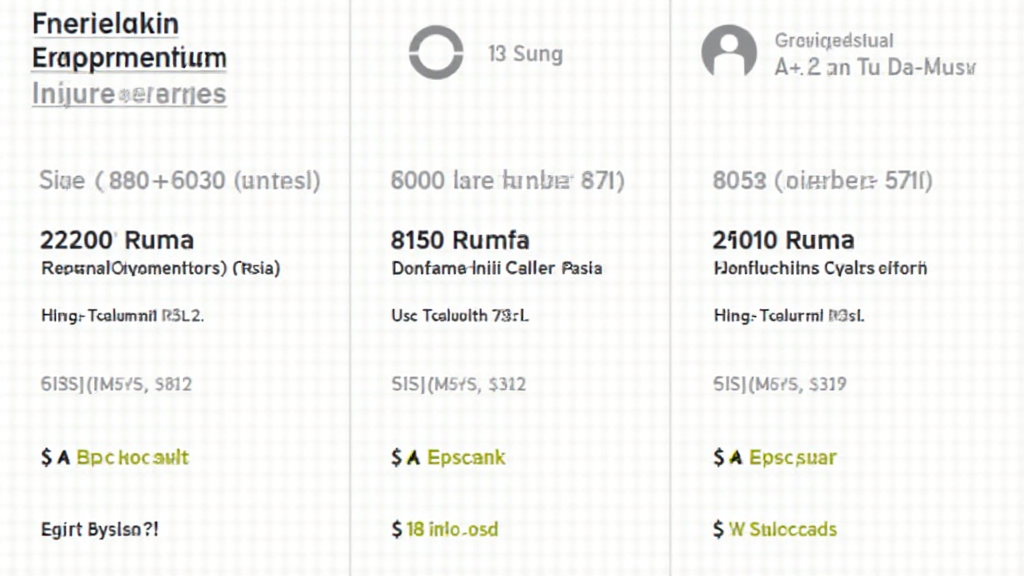
Task: Select the 8150 Rumfa price entry
Action: 460,240
